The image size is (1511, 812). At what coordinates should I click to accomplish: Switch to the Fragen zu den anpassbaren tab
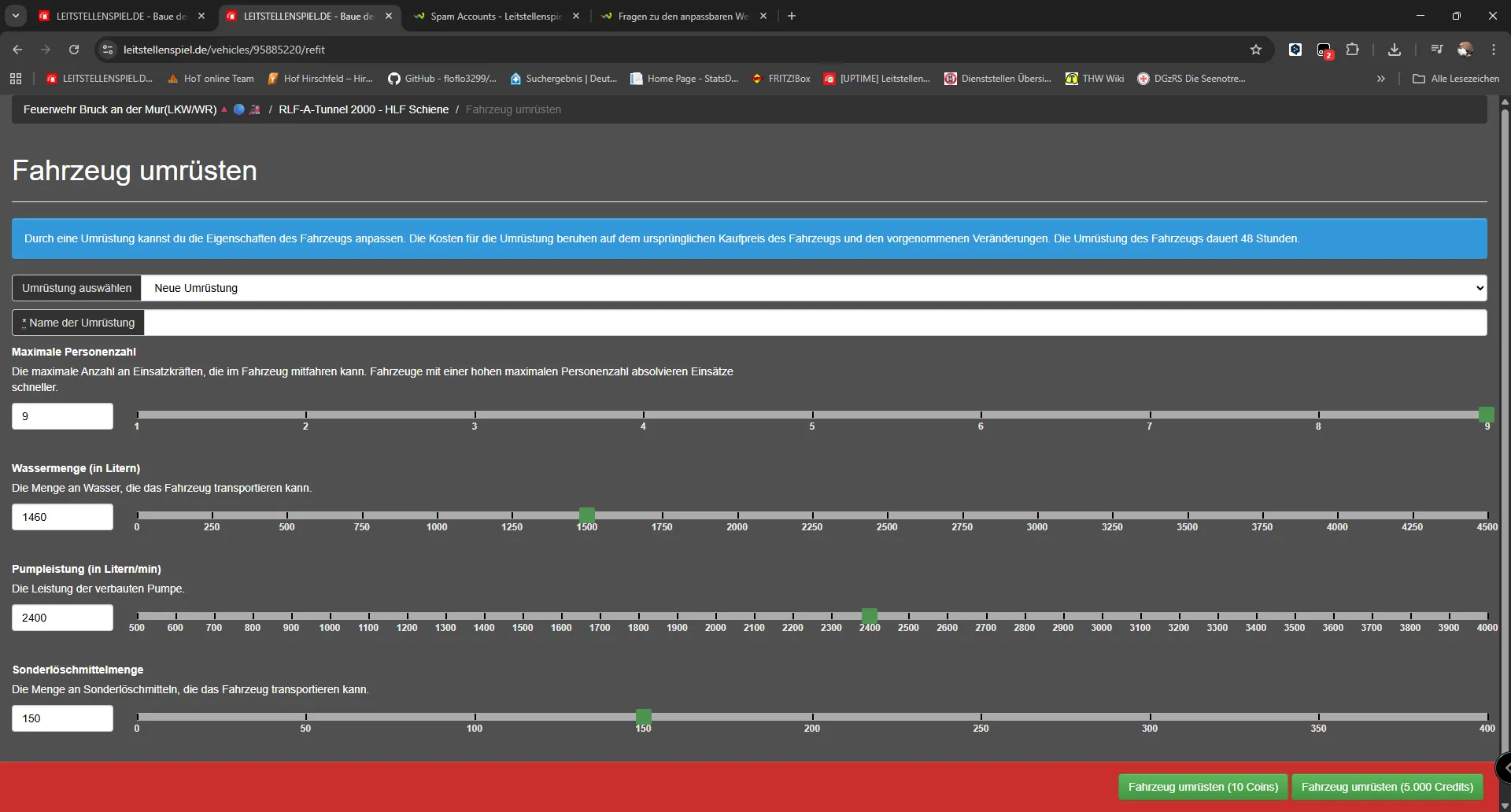pyautogui.click(x=682, y=16)
